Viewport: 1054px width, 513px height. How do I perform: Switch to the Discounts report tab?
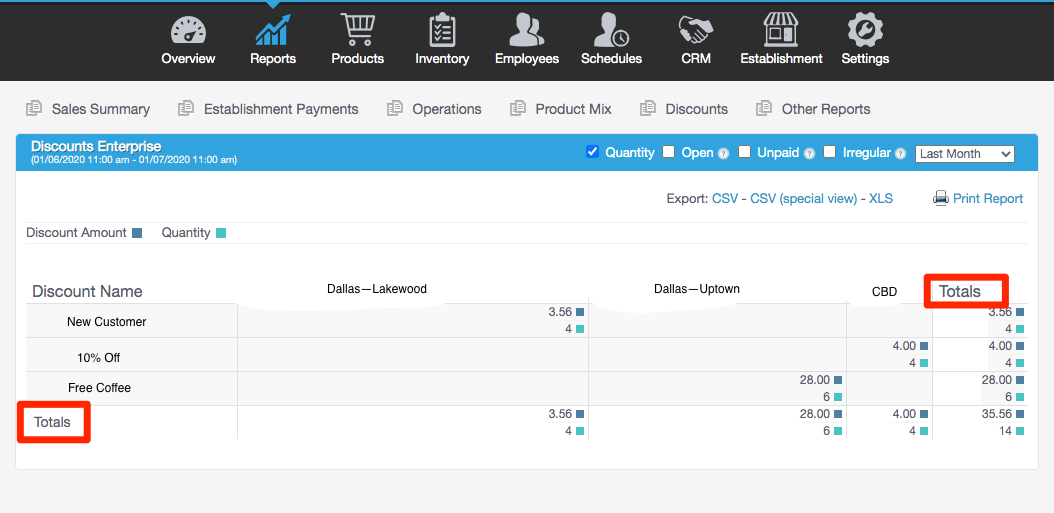pos(696,109)
